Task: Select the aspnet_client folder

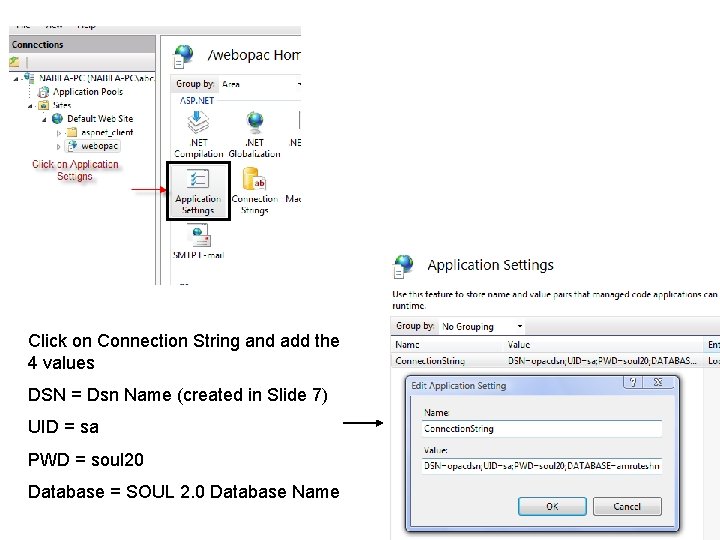Action: point(100,133)
